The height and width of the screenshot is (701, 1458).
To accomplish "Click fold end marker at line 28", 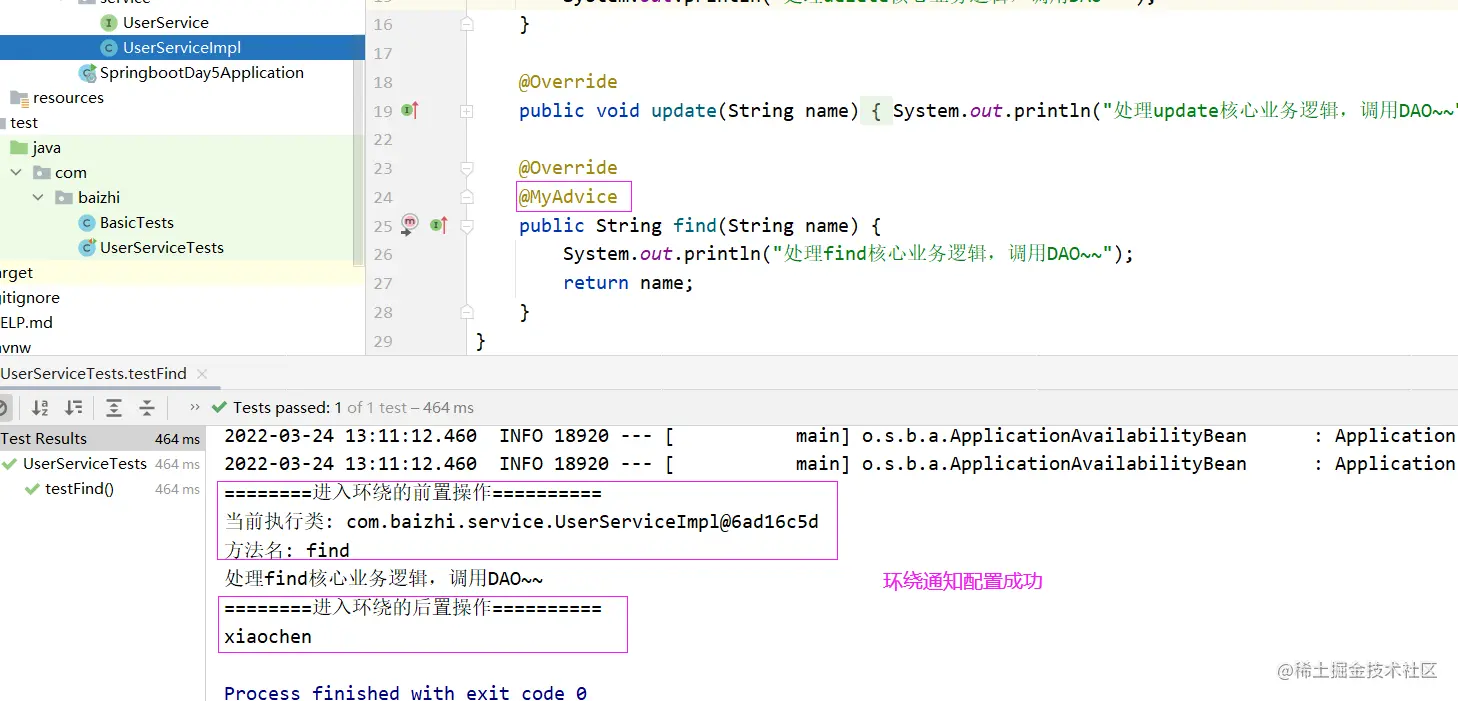I will (x=466, y=312).
